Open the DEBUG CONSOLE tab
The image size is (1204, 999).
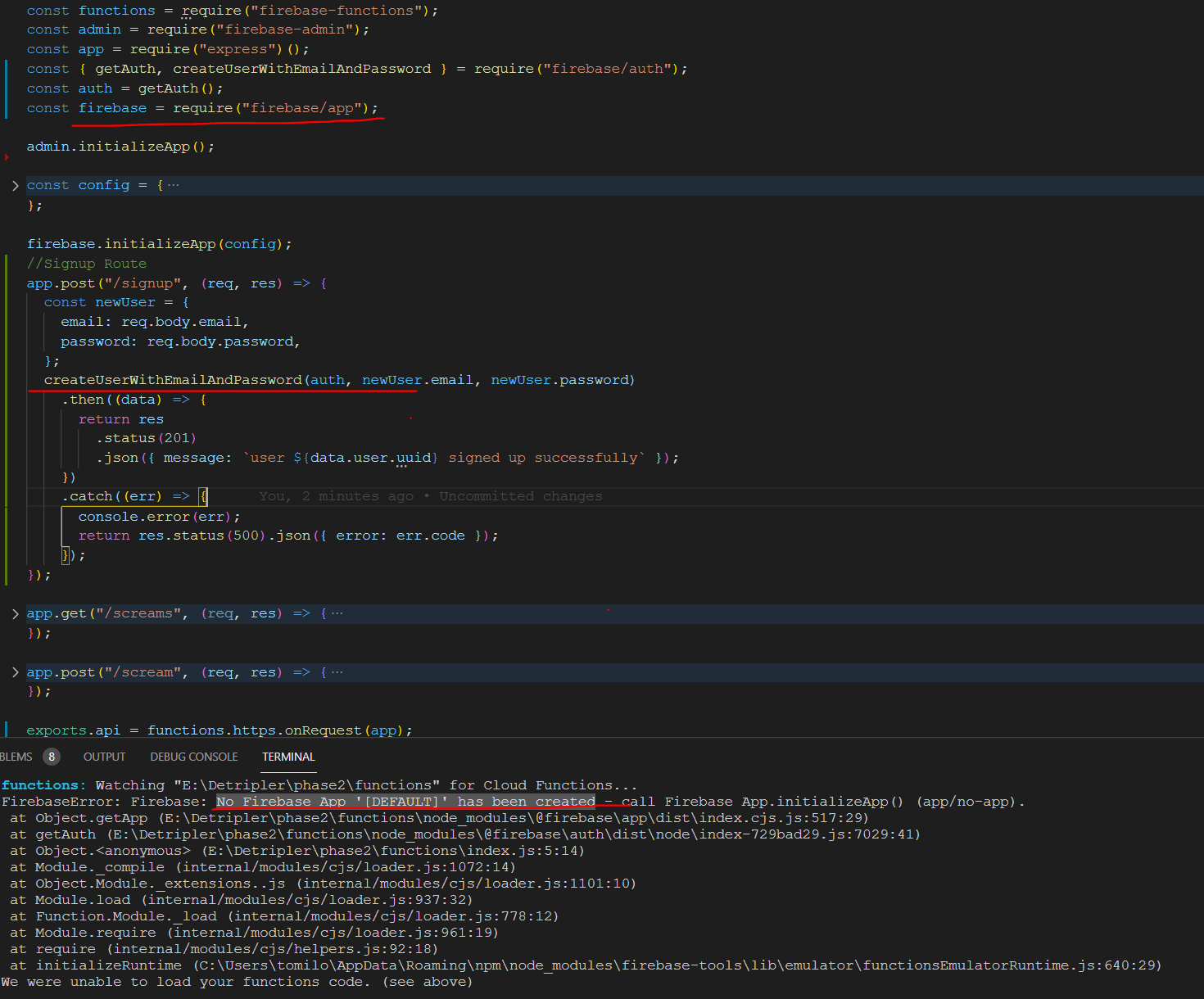(194, 757)
